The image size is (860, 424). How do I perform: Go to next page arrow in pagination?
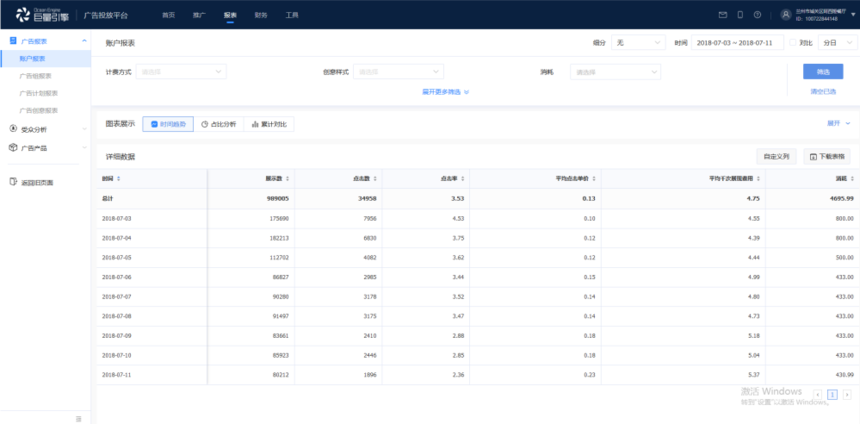pos(847,394)
